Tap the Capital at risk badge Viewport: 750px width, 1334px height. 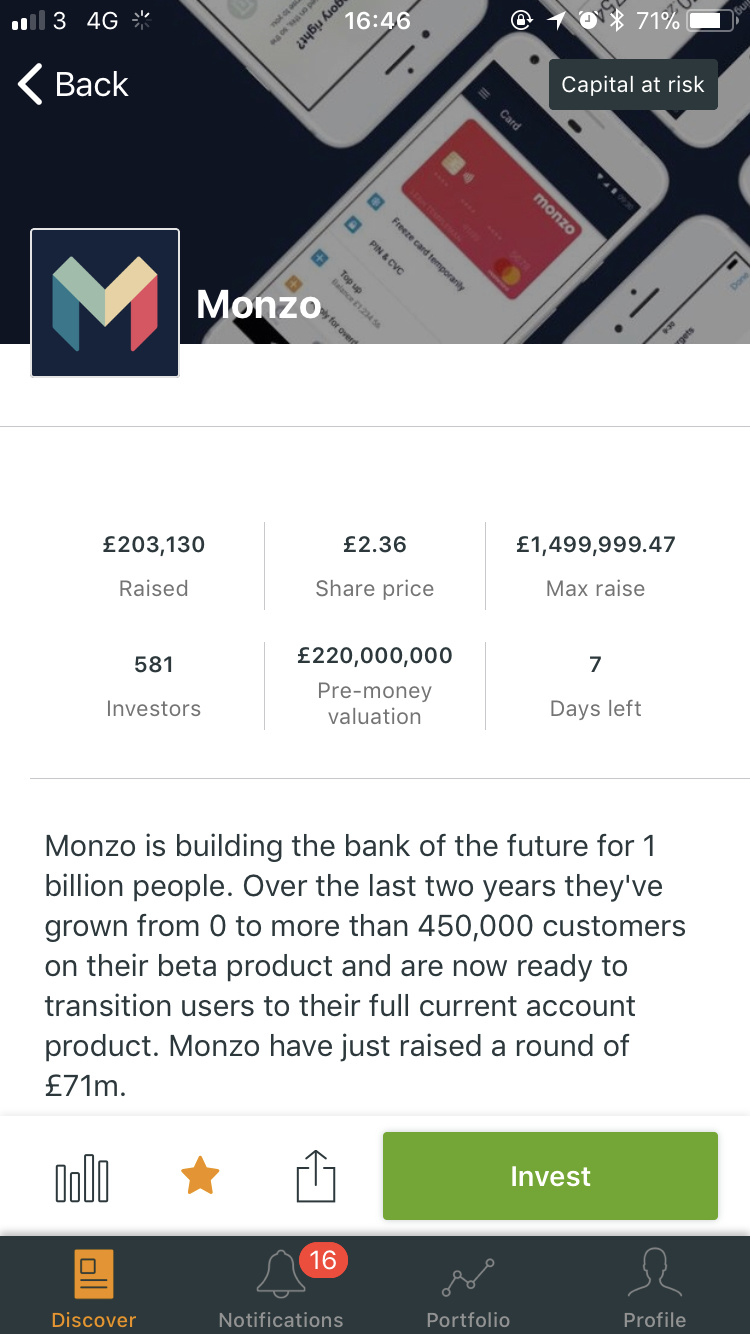633,85
